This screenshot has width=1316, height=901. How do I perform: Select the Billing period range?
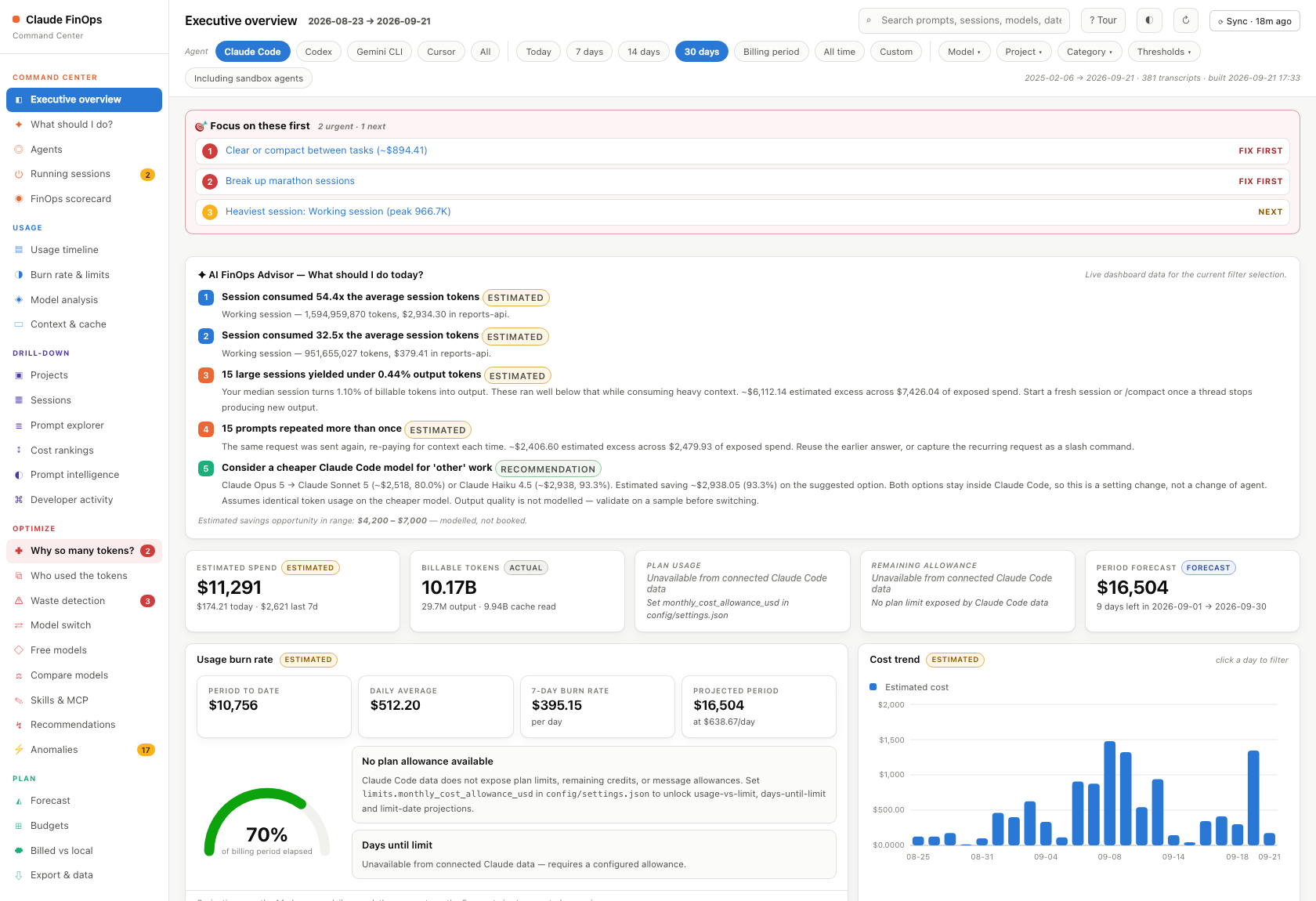pos(771,52)
